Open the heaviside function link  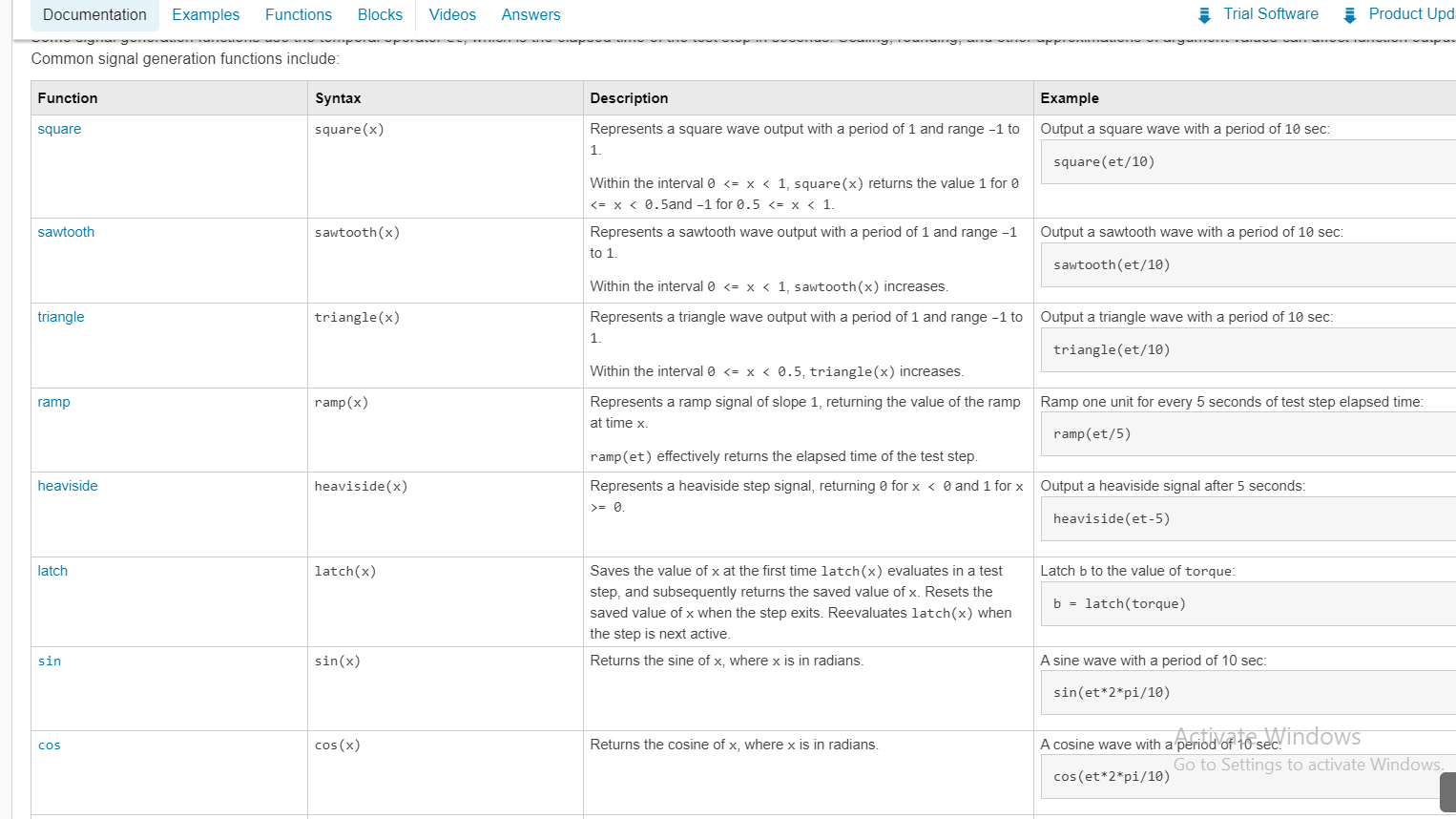pos(68,485)
